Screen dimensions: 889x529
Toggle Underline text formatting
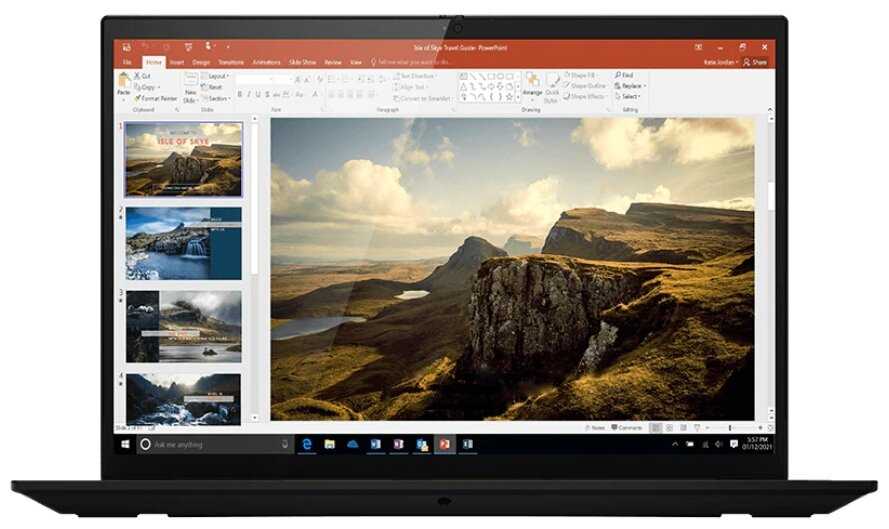(257, 95)
